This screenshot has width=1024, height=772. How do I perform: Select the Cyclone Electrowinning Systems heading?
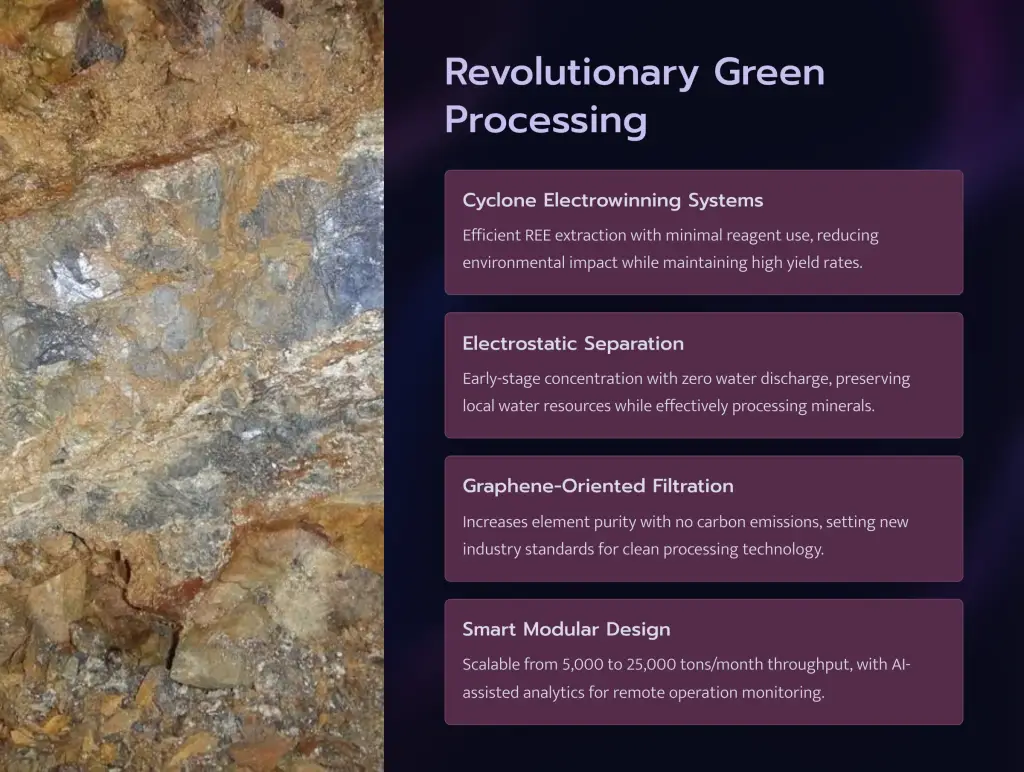click(x=613, y=201)
